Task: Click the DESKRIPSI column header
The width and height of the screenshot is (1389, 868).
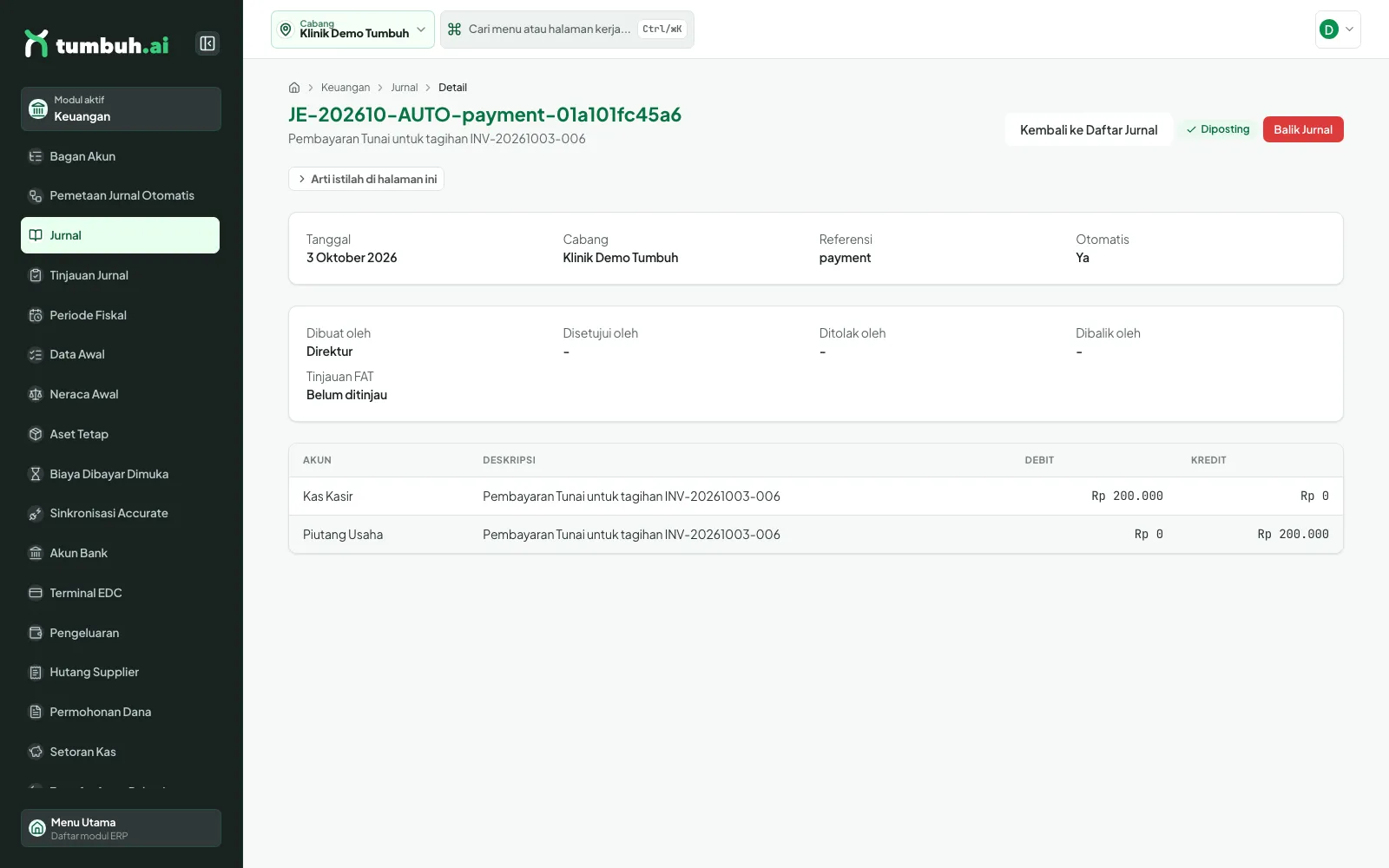Action: pos(509,460)
